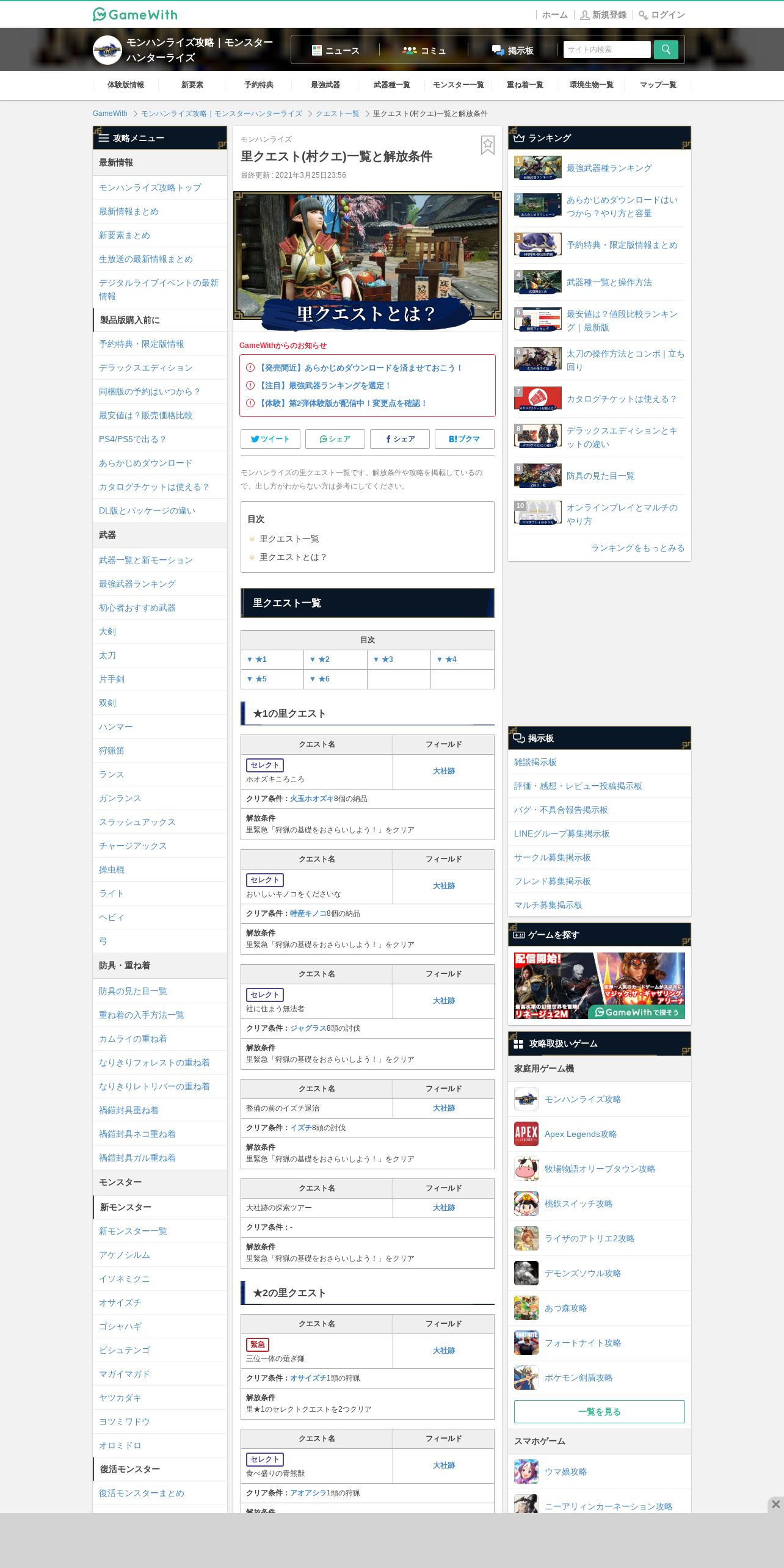This screenshot has height=1568, width=784.
Task: Jump to 里クエストとは？ in contents
Action: coord(293,557)
